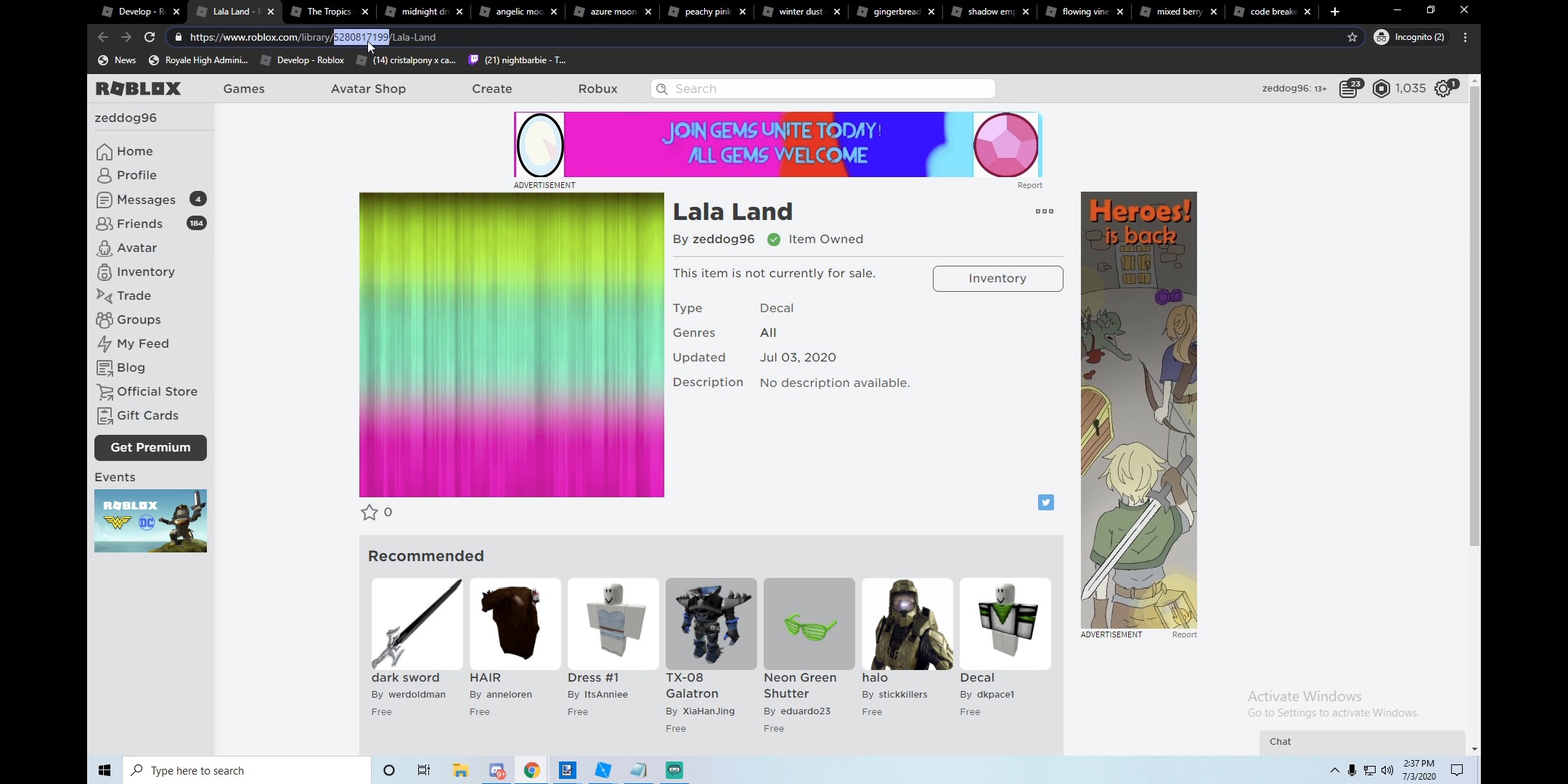
Task: Open the News bookmark
Action: pos(117,60)
